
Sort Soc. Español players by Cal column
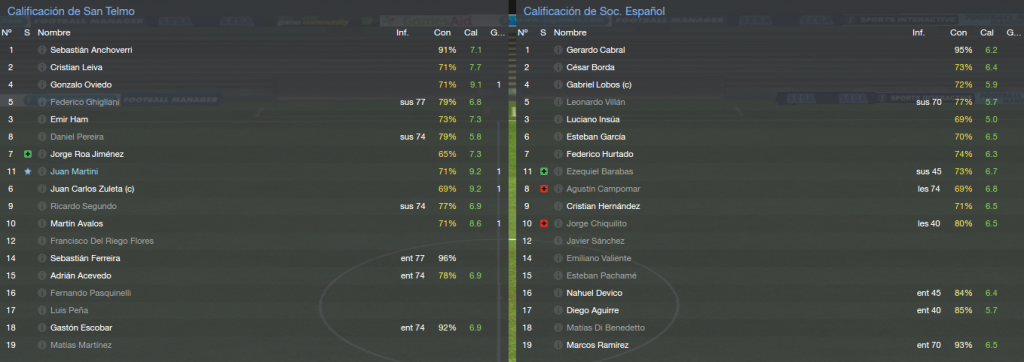click(987, 33)
